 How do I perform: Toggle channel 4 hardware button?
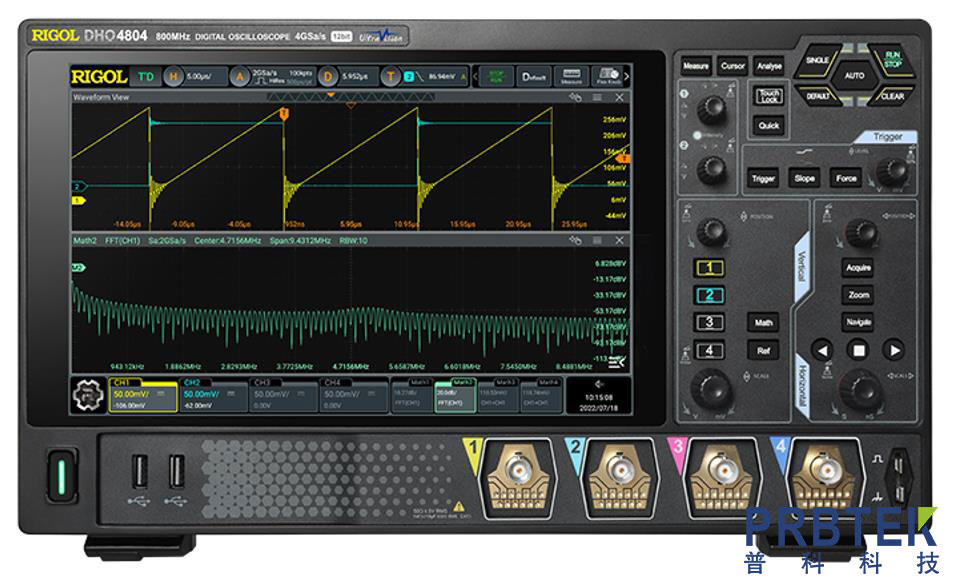coord(710,351)
